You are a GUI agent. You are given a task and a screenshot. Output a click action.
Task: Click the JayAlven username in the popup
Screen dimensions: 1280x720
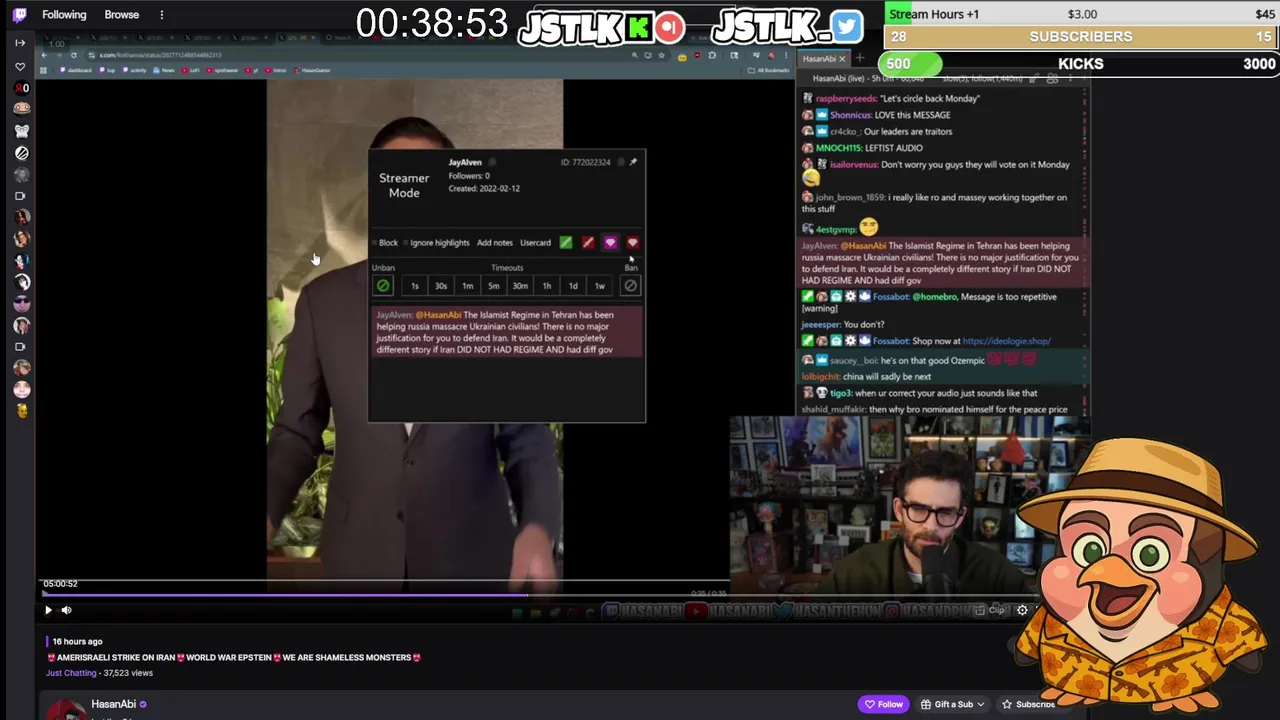coord(465,162)
